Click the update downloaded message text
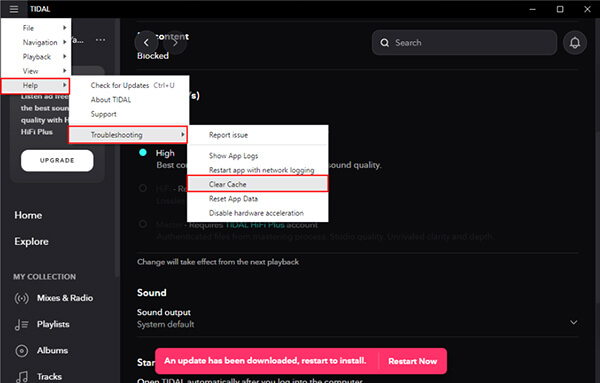This screenshot has height=383, width=600. pos(265,361)
